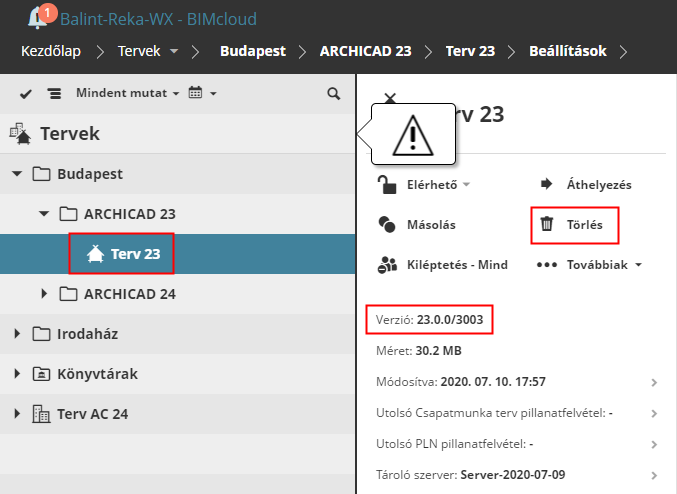Expand the PLN pillanatfelvétel row chevron

coord(654,445)
